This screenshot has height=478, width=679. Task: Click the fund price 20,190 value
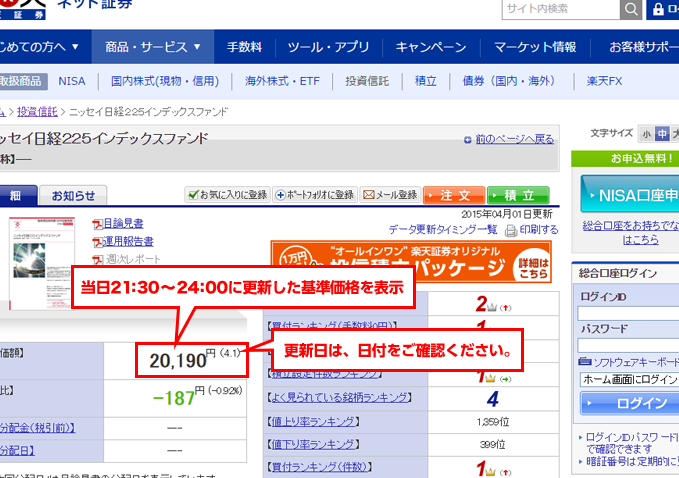click(x=178, y=361)
